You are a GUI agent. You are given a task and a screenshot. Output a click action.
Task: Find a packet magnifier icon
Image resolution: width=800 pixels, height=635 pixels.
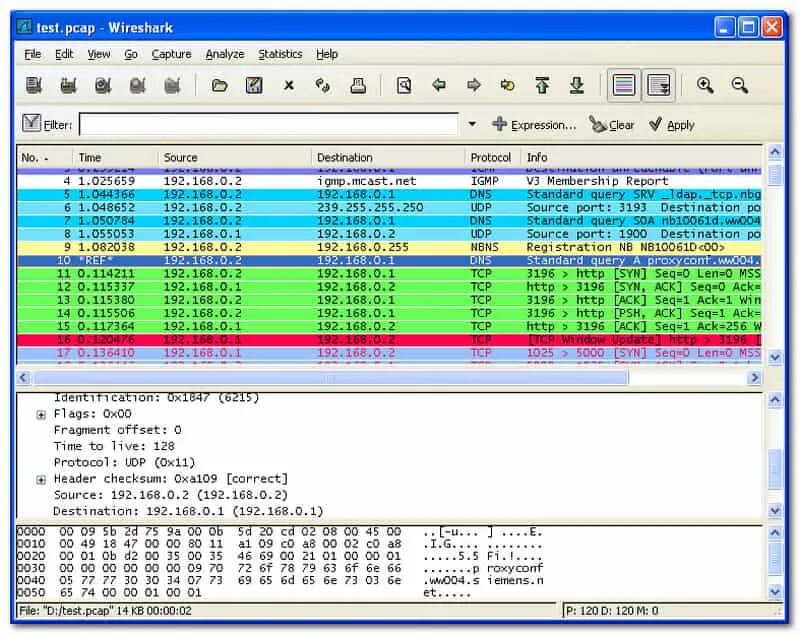coord(404,85)
